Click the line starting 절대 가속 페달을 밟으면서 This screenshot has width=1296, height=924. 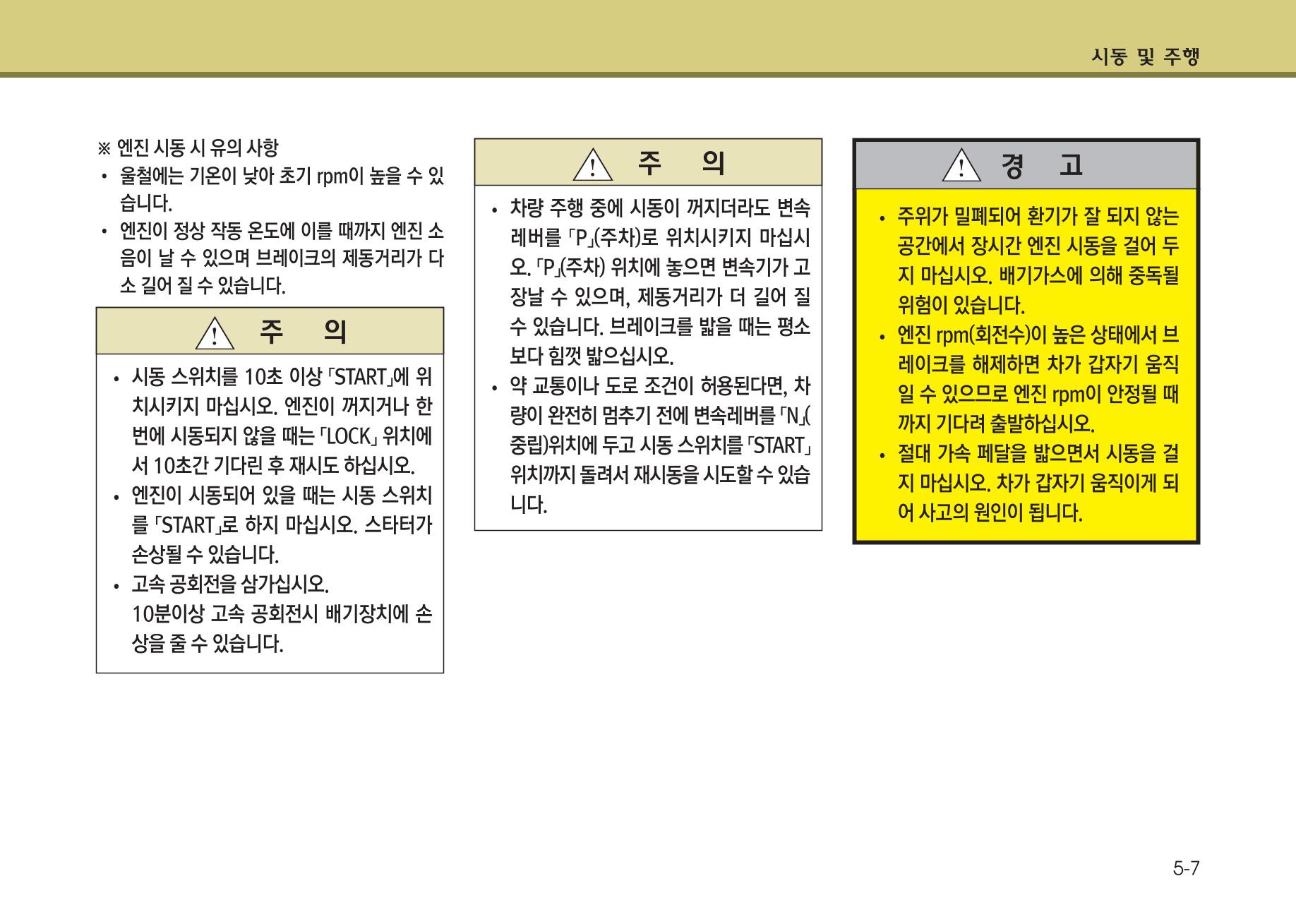pyautogui.click(x=1038, y=453)
